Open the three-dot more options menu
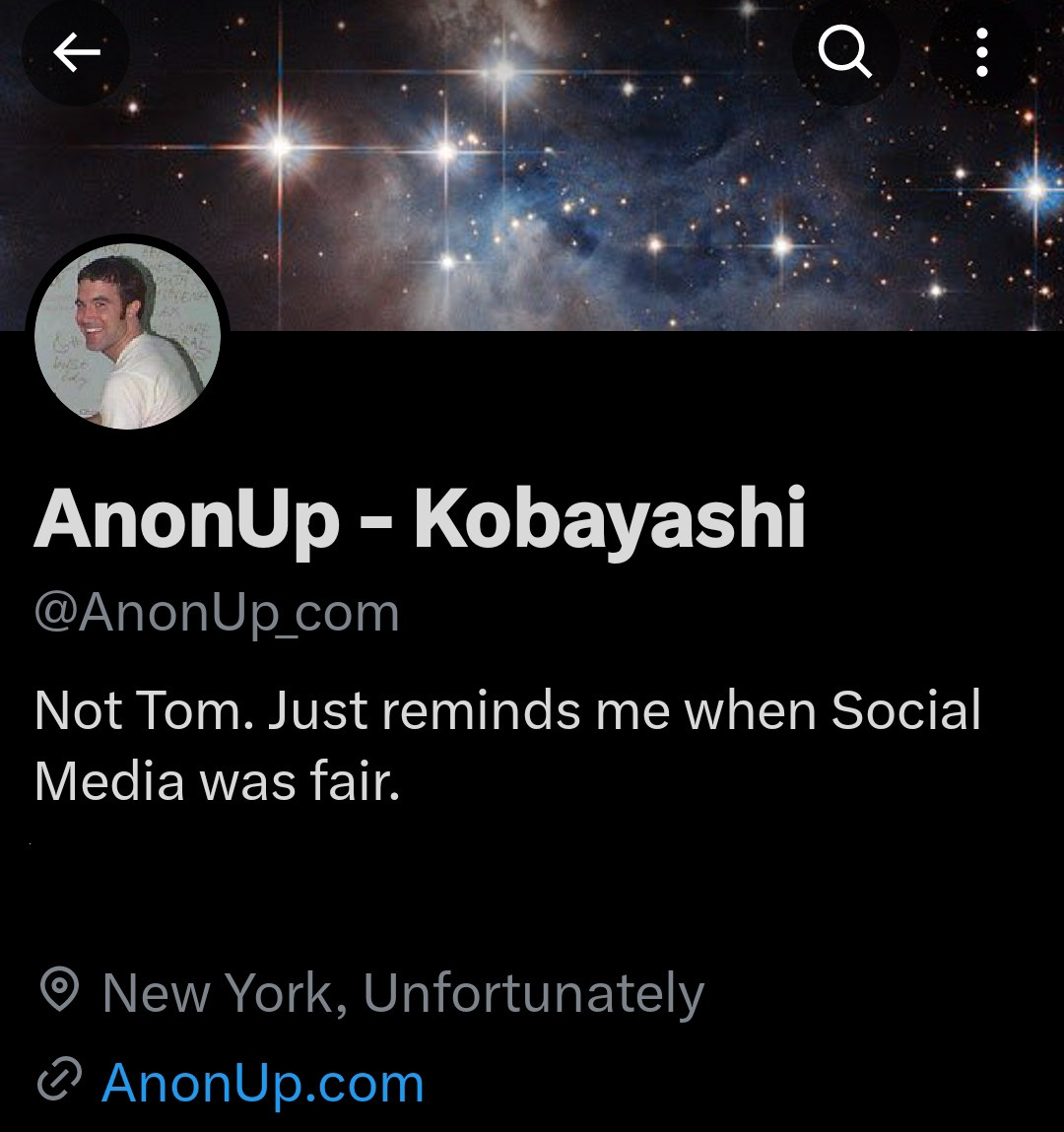This screenshot has width=1064, height=1132. (981, 52)
